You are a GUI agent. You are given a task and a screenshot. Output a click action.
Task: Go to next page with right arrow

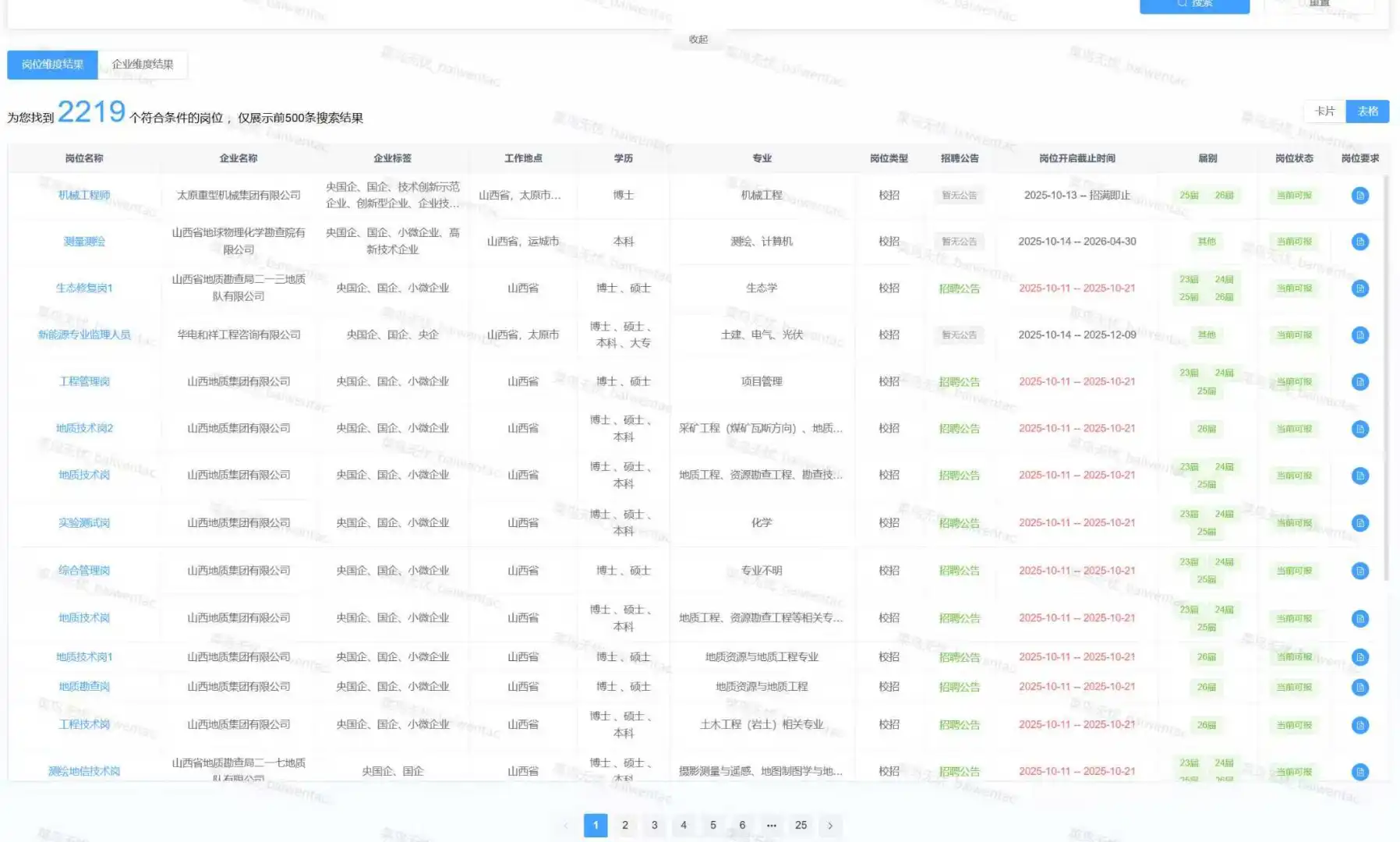point(830,825)
